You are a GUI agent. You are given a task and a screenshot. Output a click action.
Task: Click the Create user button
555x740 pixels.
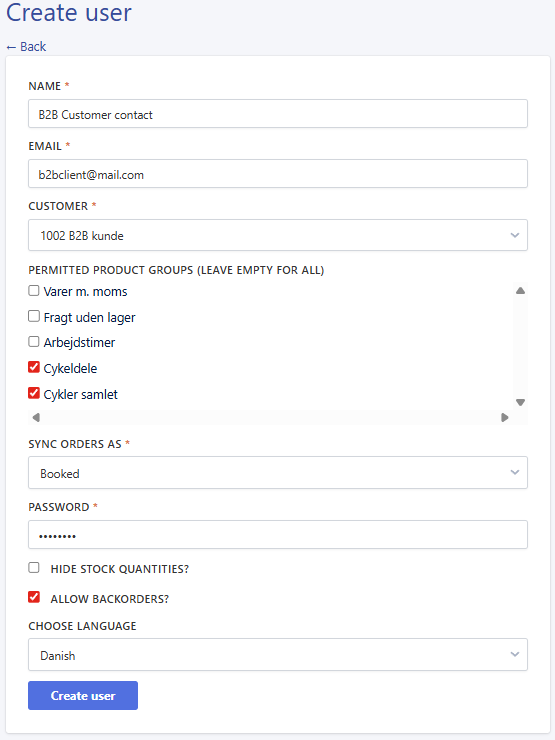pos(83,696)
